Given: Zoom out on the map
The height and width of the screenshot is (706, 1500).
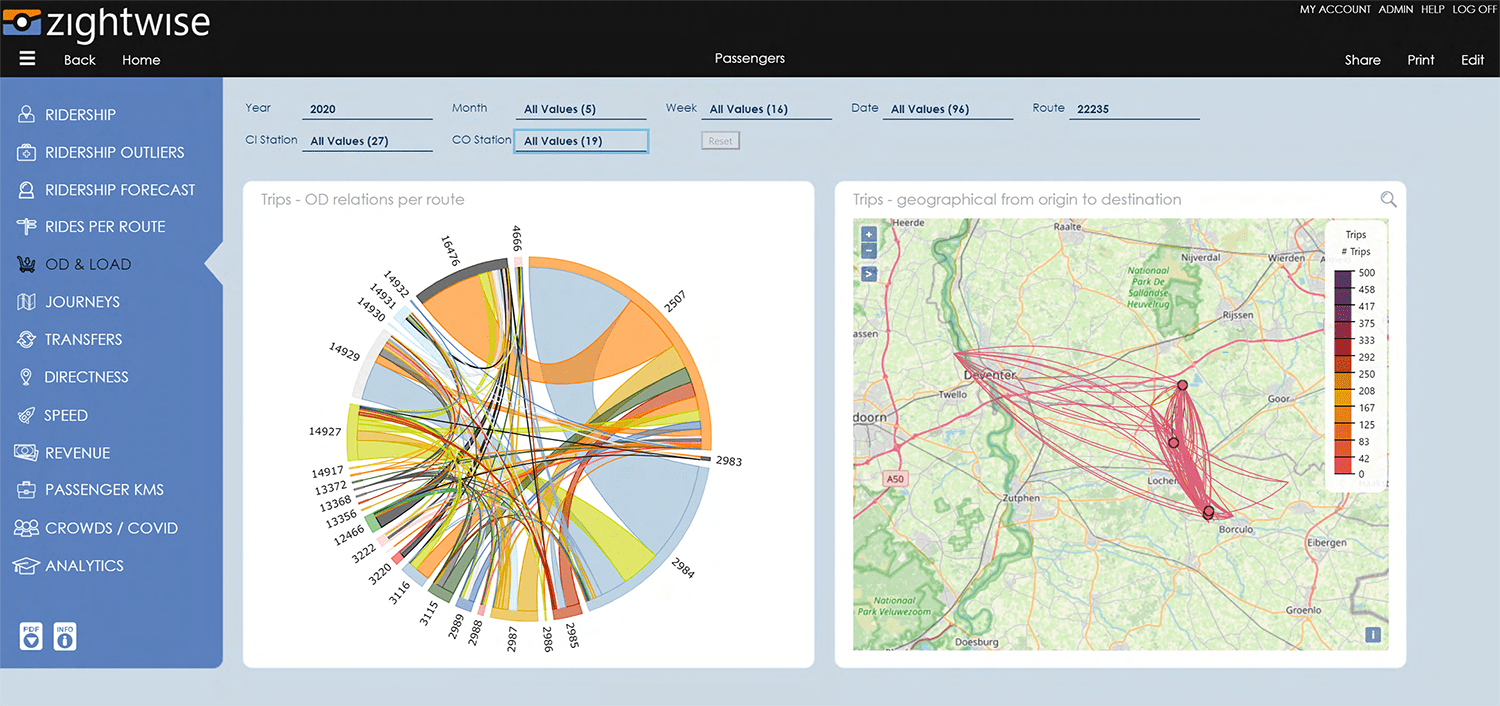Looking at the screenshot, I should (x=868, y=250).
